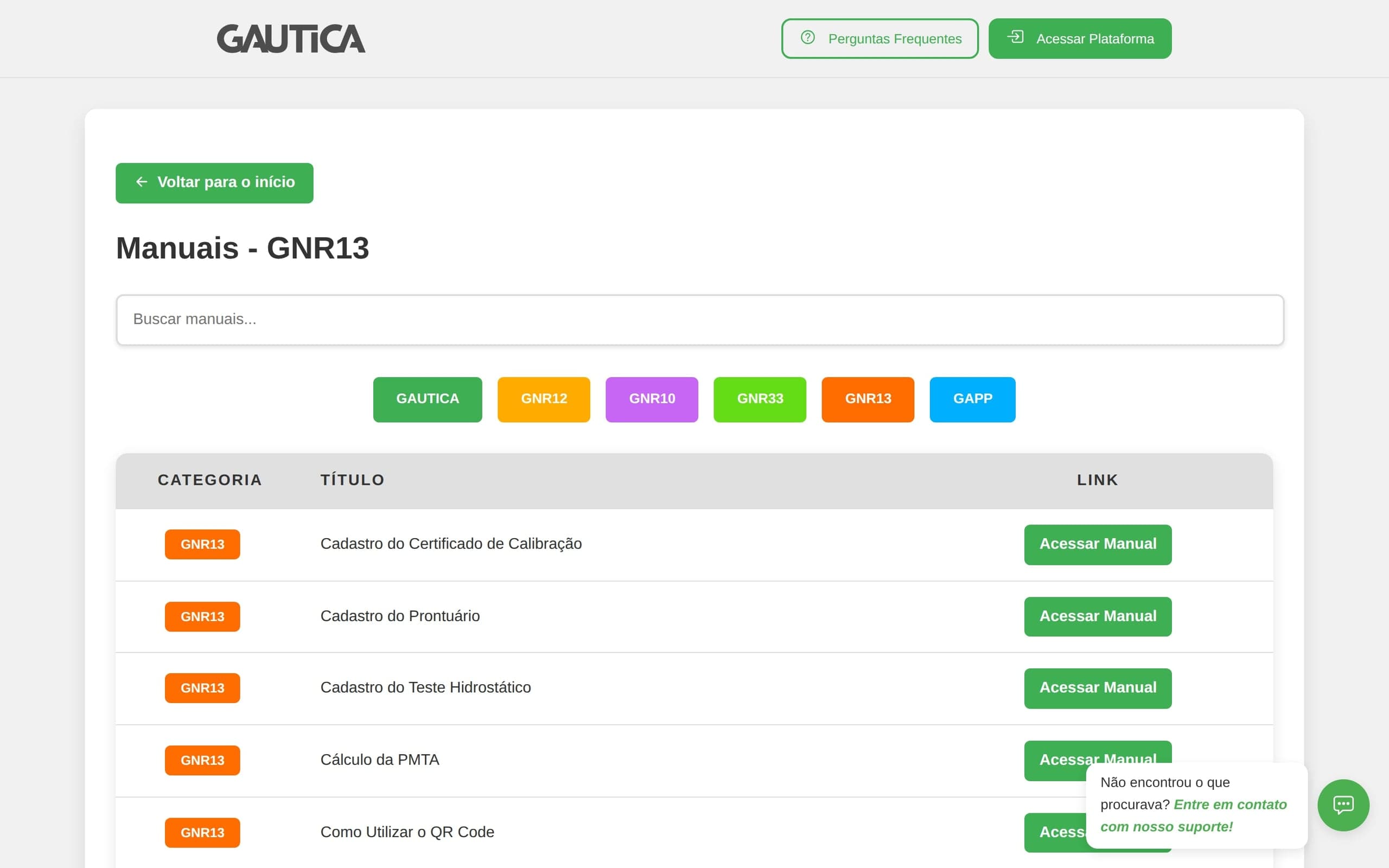Click the LINK column header
The image size is (1389, 868).
pyautogui.click(x=1098, y=480)
